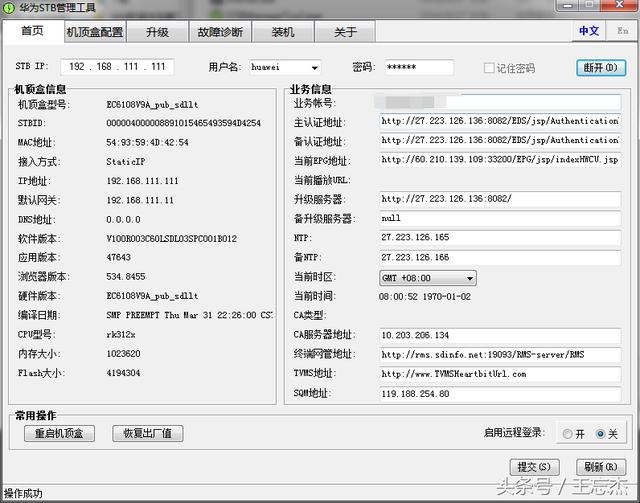640x503 pixels.
Task: Minimize the STB tool window
Action: (x=567, y=5)
